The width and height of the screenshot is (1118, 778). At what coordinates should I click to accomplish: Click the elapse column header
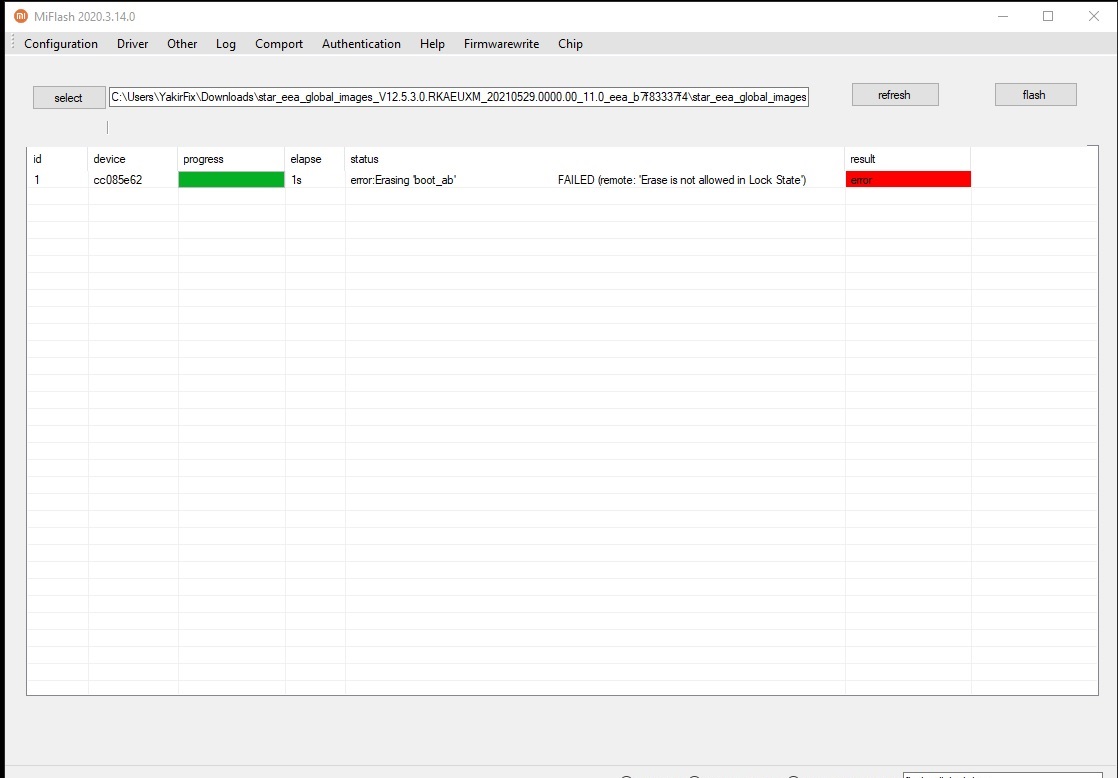(x=315, y=159)
